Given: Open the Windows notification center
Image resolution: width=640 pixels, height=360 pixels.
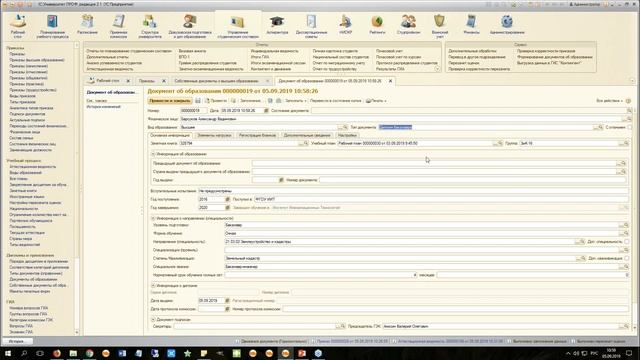Looking at the screenshot, I should pos(629,353).
